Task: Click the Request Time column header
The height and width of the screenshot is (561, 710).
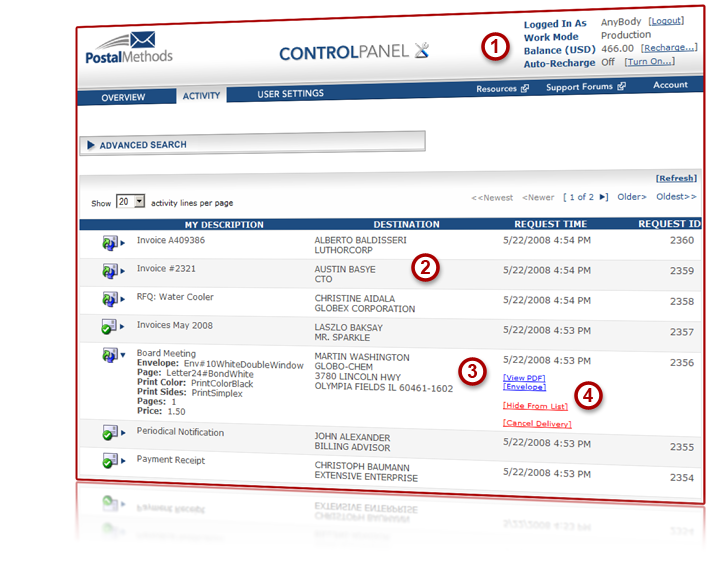Action: tap(551, 224)
